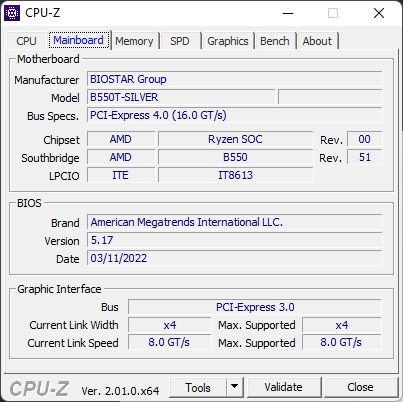Image resolution: width=403 pixels, height=402 pixels.
Task: Open the About tab
Action: (x=317, y=41)
